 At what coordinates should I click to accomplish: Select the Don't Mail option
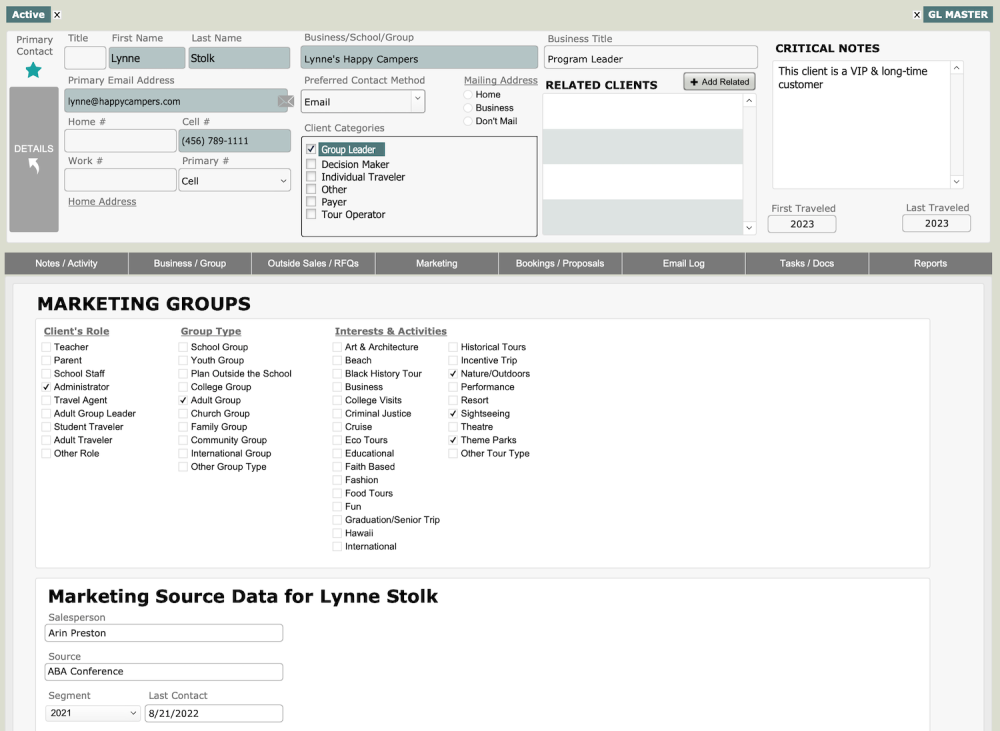click(468, 121)
